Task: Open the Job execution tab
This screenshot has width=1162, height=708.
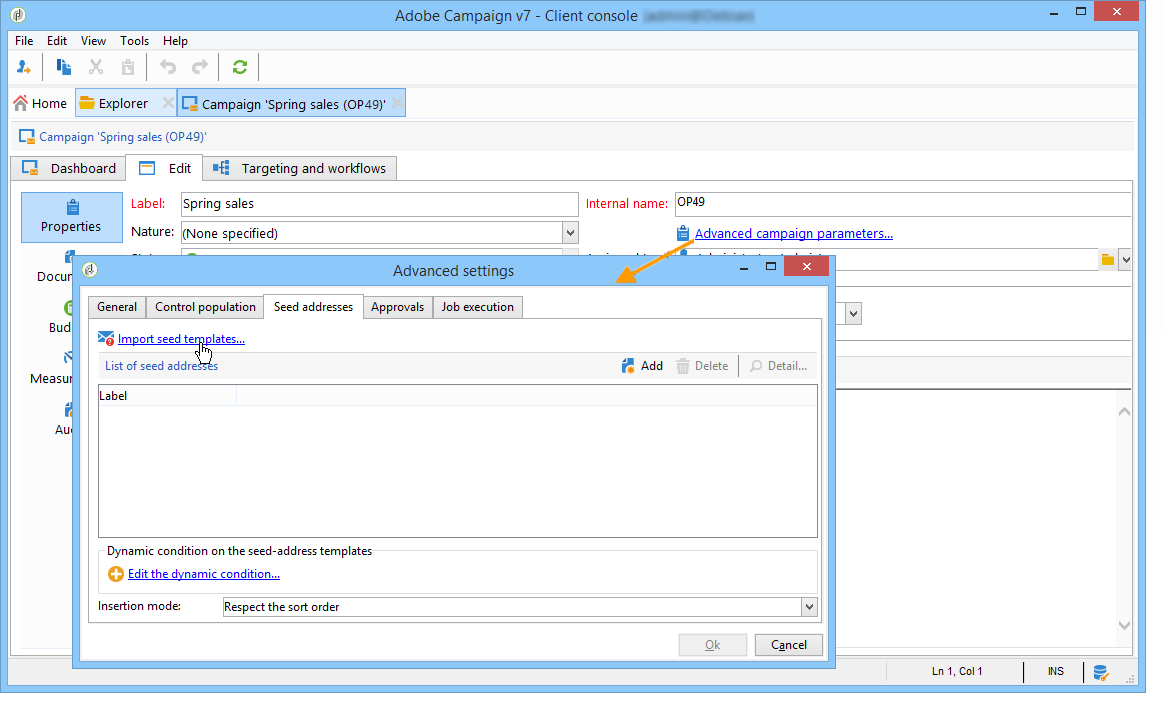Action: click(x=478, y=307)
